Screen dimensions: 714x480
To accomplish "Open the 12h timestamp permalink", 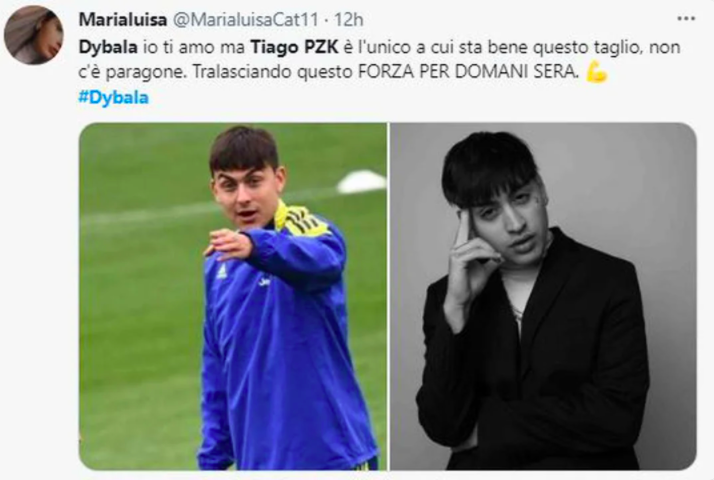I will pyautogui.click(x=349, y=20).
